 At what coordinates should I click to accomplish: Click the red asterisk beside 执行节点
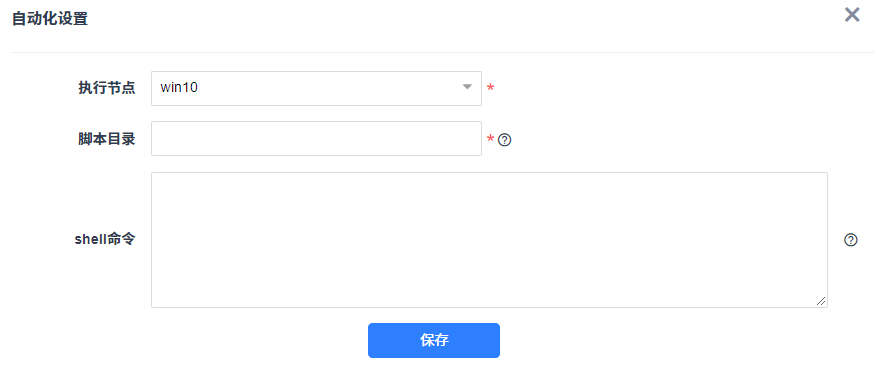[491, 88]
